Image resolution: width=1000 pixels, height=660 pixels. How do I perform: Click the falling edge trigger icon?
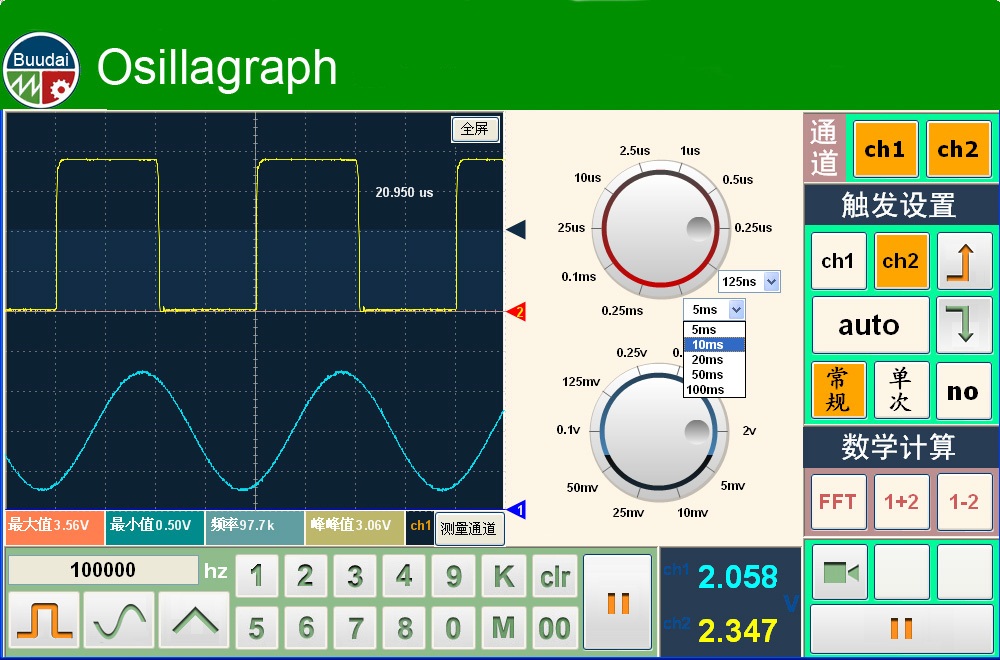[x=964, y=325]
